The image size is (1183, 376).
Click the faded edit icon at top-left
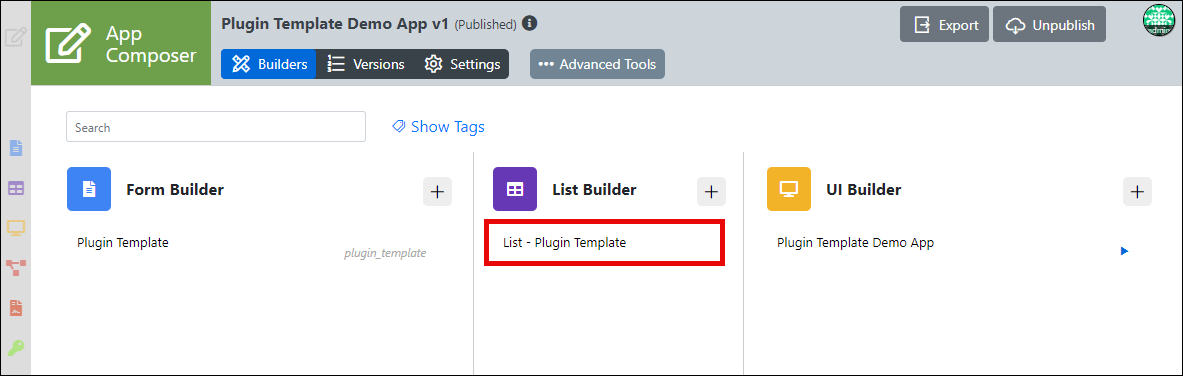pyautogui.click(x=16, y=38)
